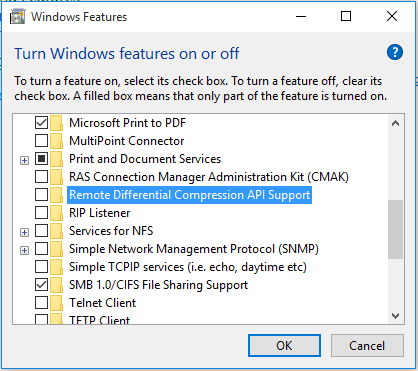Screen dimensions: 418x371
Task: Click the Cancel button
Action: tap(367, 346)
